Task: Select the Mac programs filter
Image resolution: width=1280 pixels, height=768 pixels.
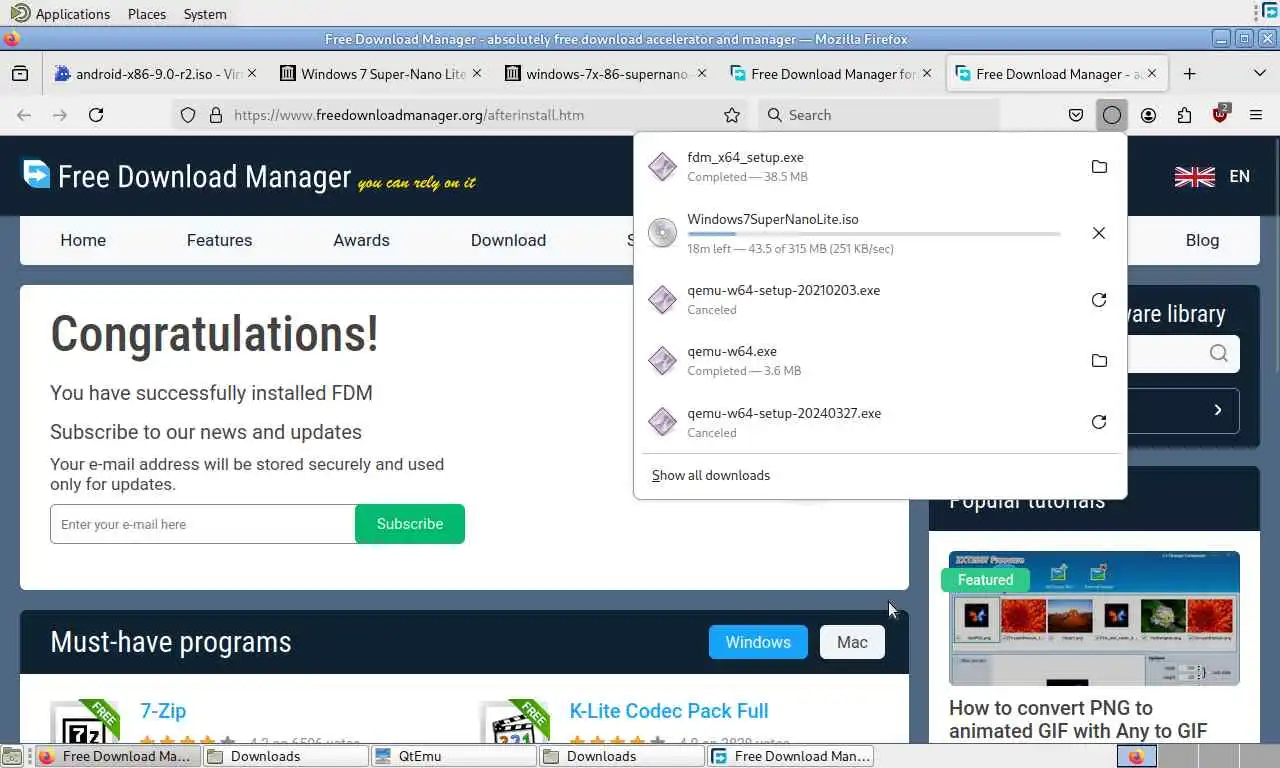Action: coord(852,642)
